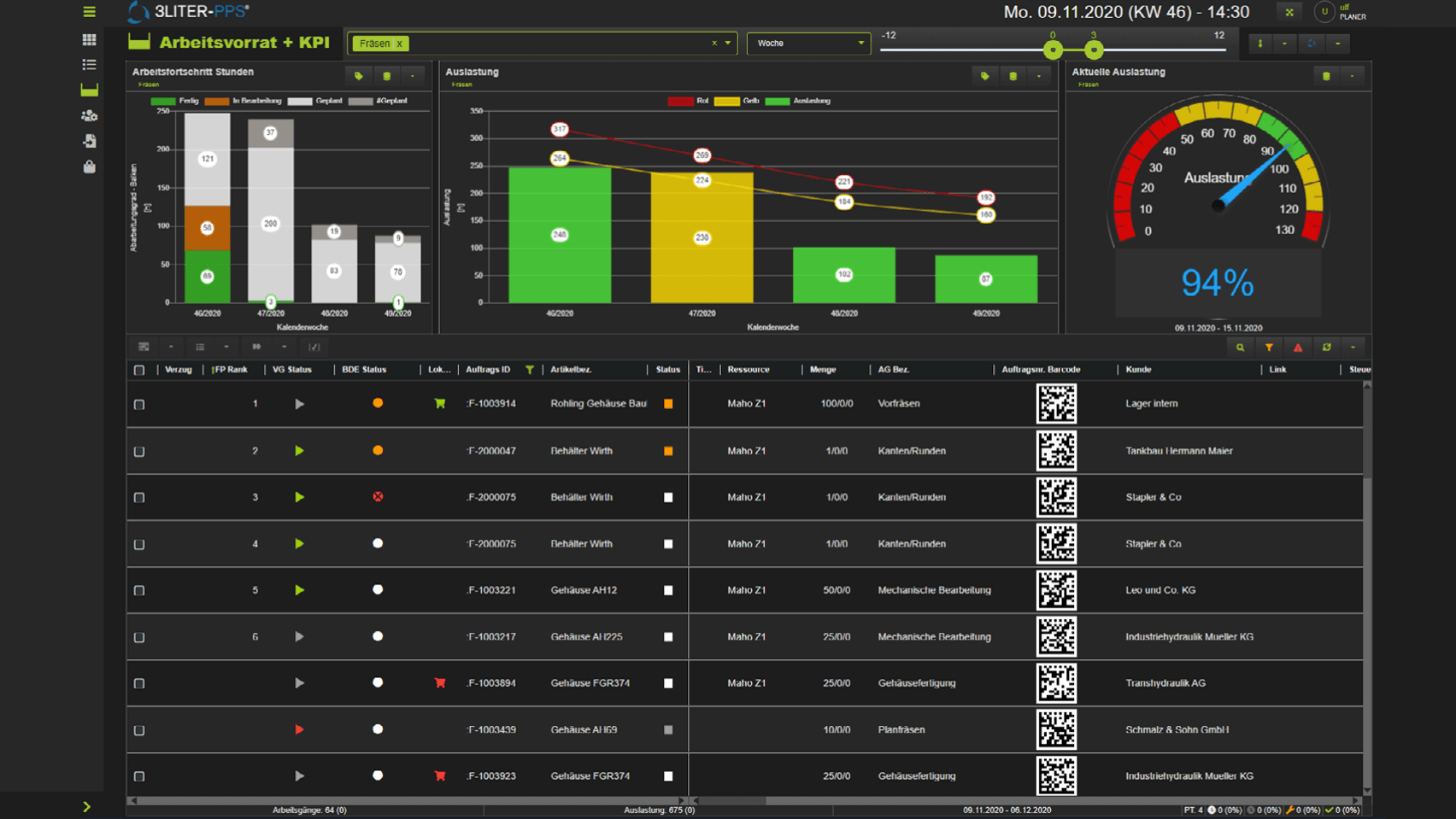Click the table layout icon above the grid
The image size is (1456, 819).
[x=144, y=347]
